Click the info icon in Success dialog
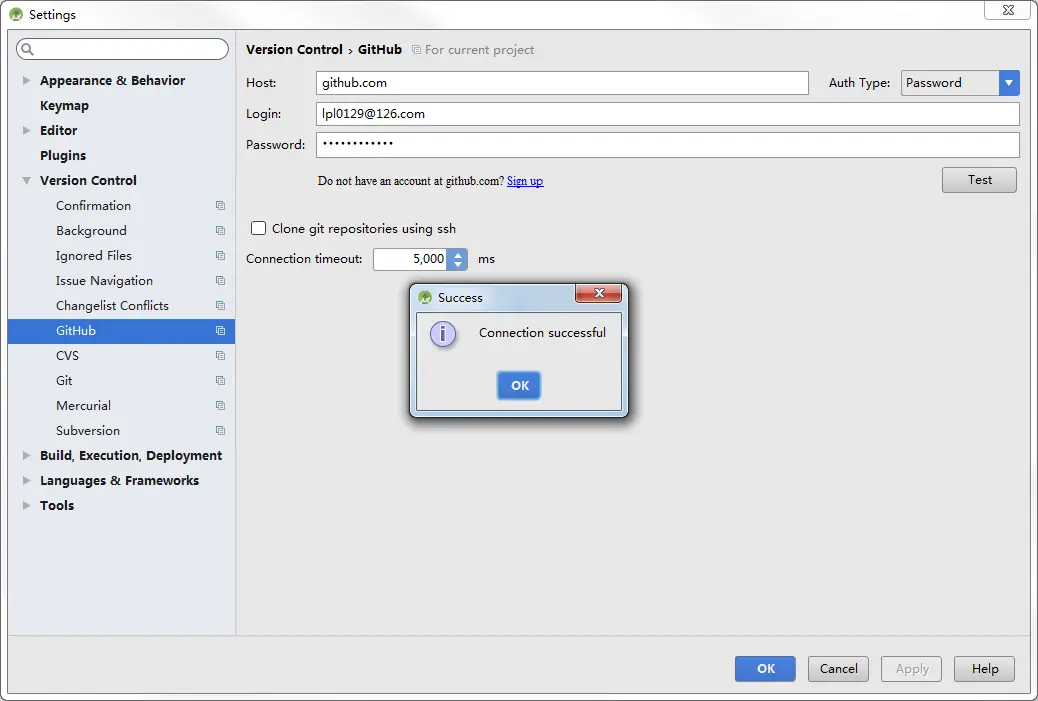The image size is (1038, 701). click(443, 334)
